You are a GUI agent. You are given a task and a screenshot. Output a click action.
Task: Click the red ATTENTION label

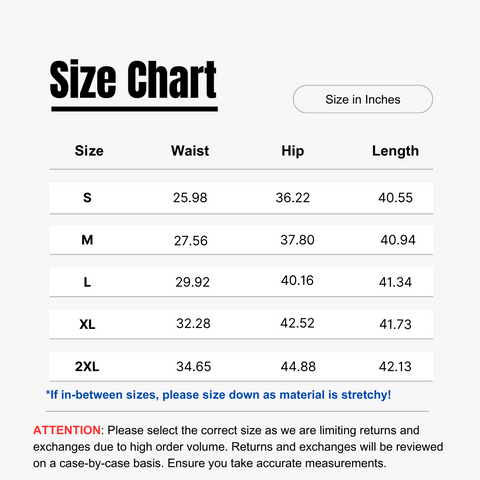point(67,430)
